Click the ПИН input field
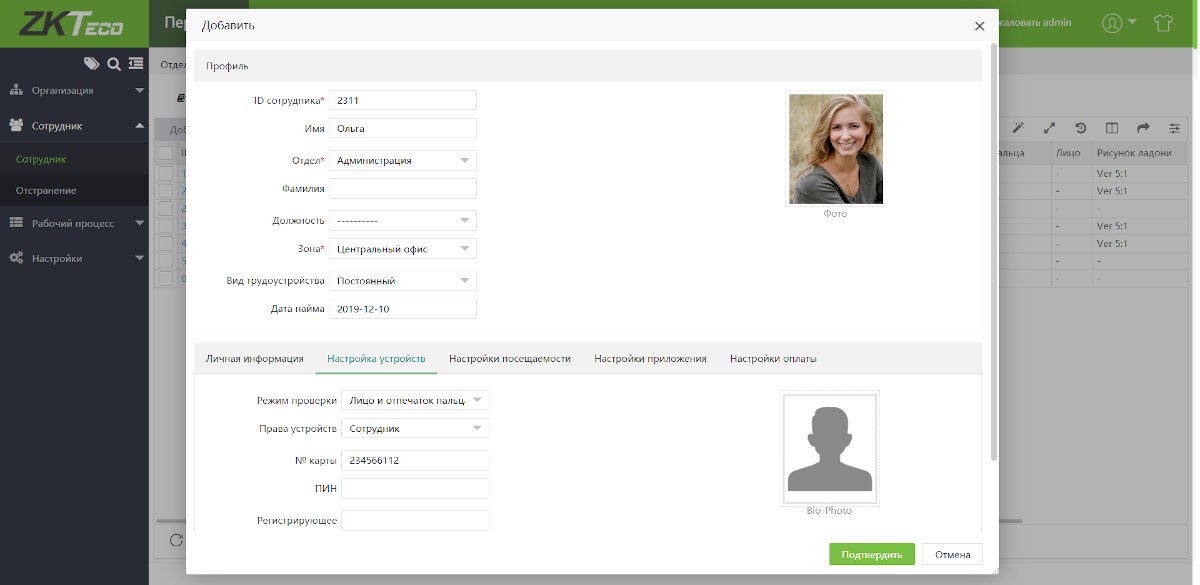 (415, 488)
